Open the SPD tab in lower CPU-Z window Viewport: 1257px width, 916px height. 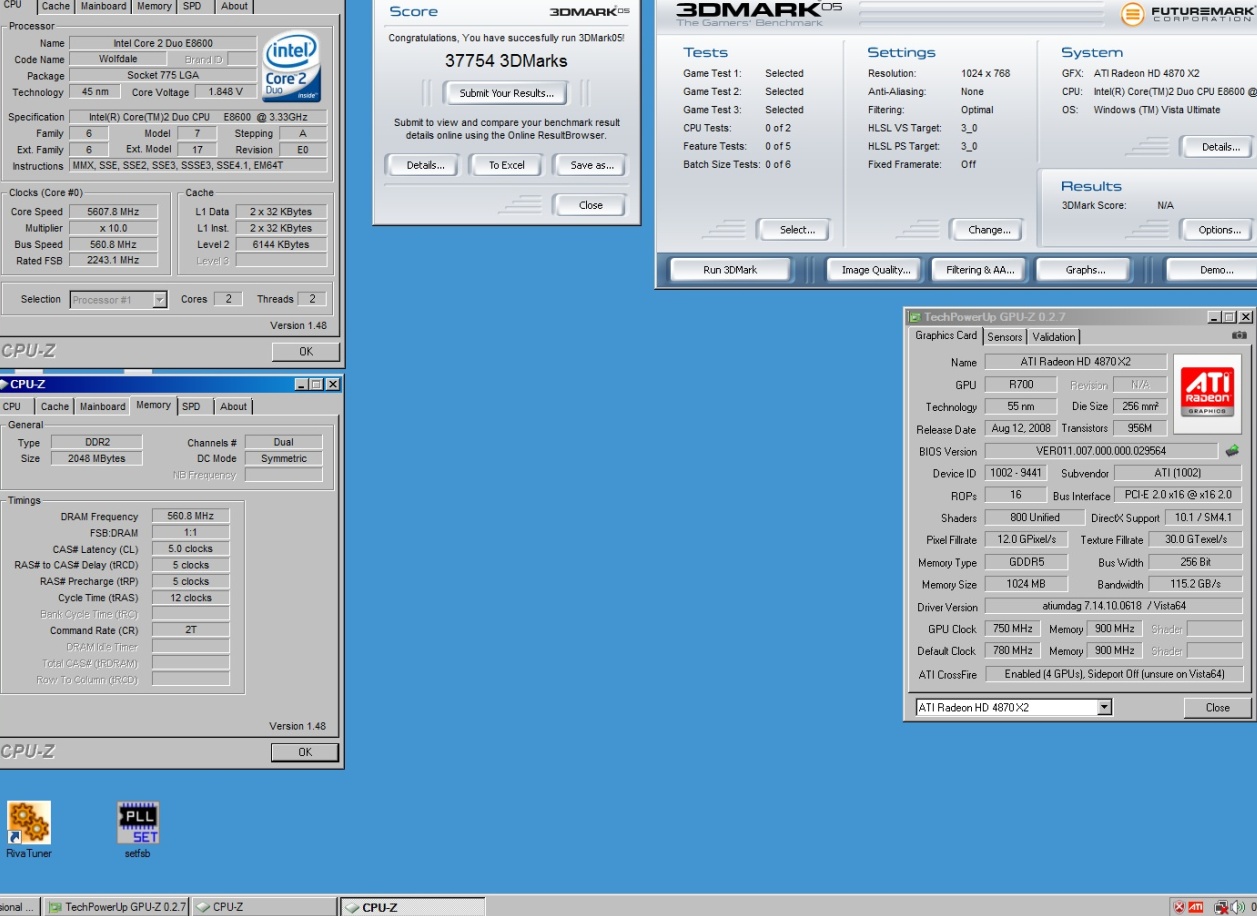click(x=191, y=407)
